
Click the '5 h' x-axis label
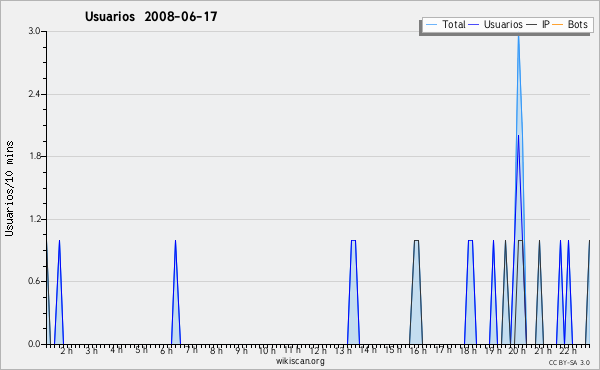pyautogui.click(x=142, y=350)
